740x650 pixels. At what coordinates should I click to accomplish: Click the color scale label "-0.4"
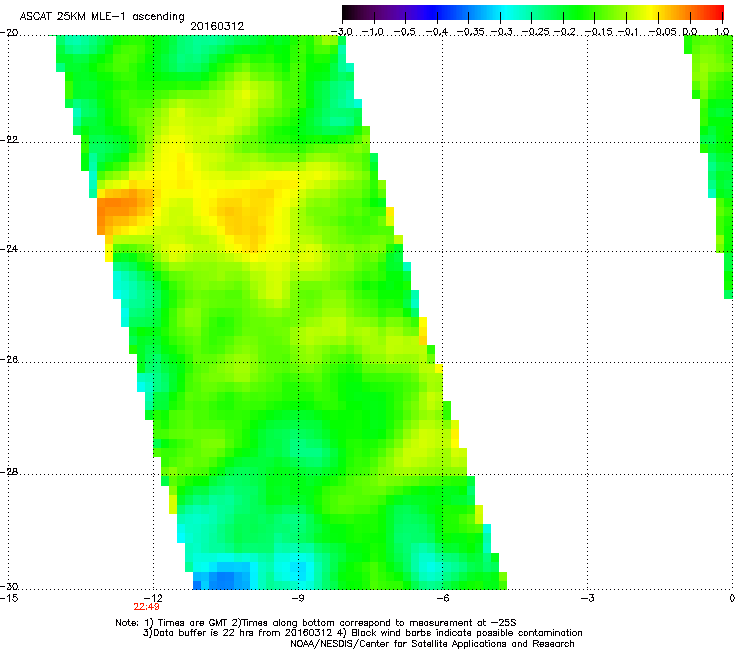437,32
